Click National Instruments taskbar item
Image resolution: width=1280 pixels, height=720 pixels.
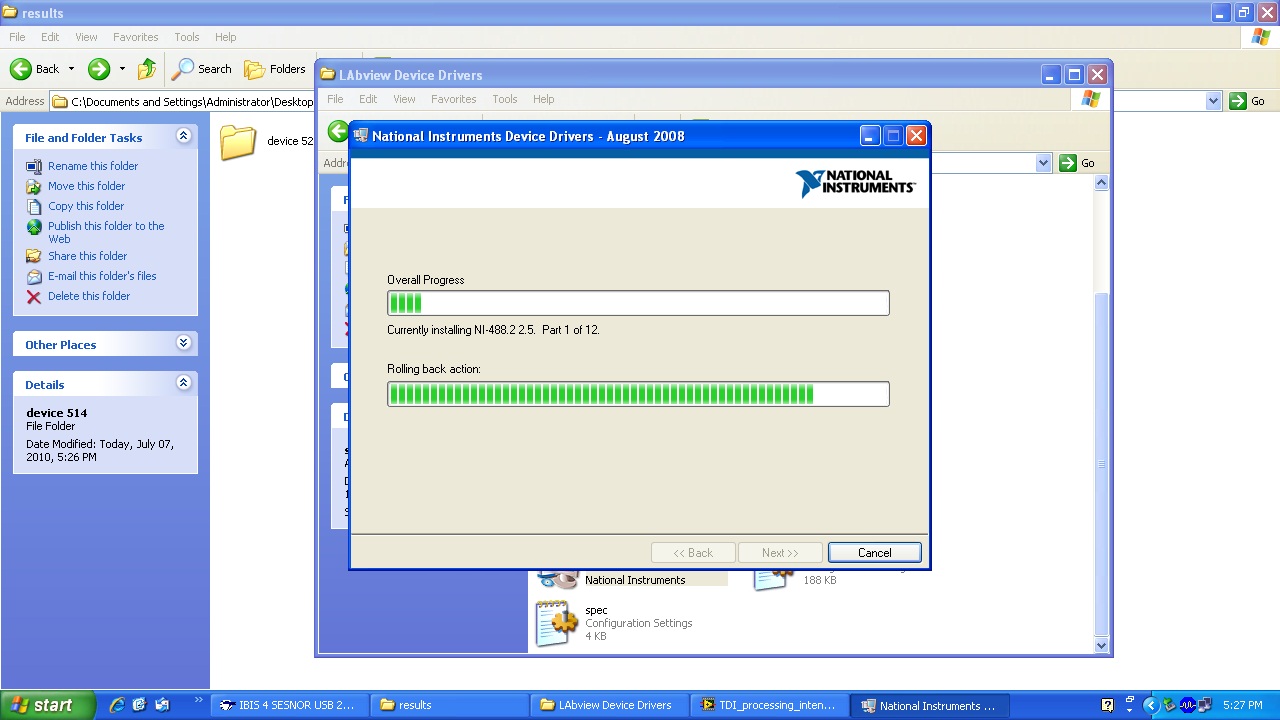coord(928,705)
